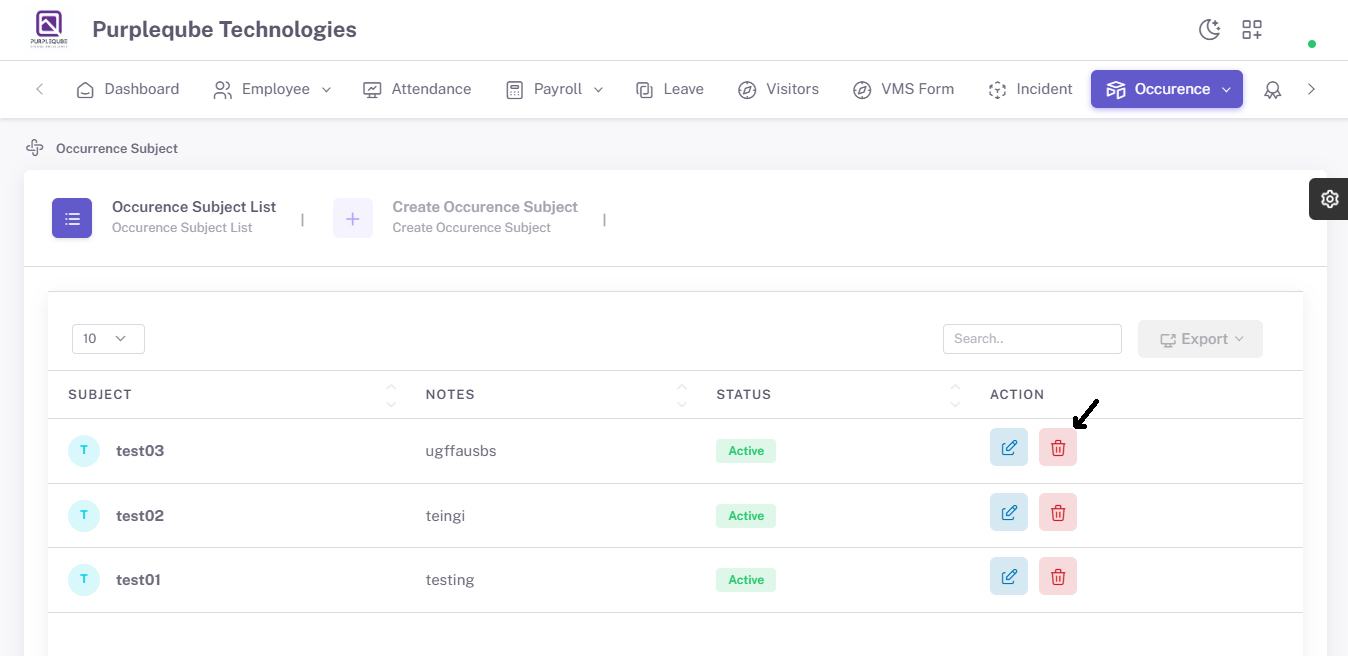Open the apps grid shortcut icon
Screen dimensions: 1348x656
click(x=1252, y=30)
